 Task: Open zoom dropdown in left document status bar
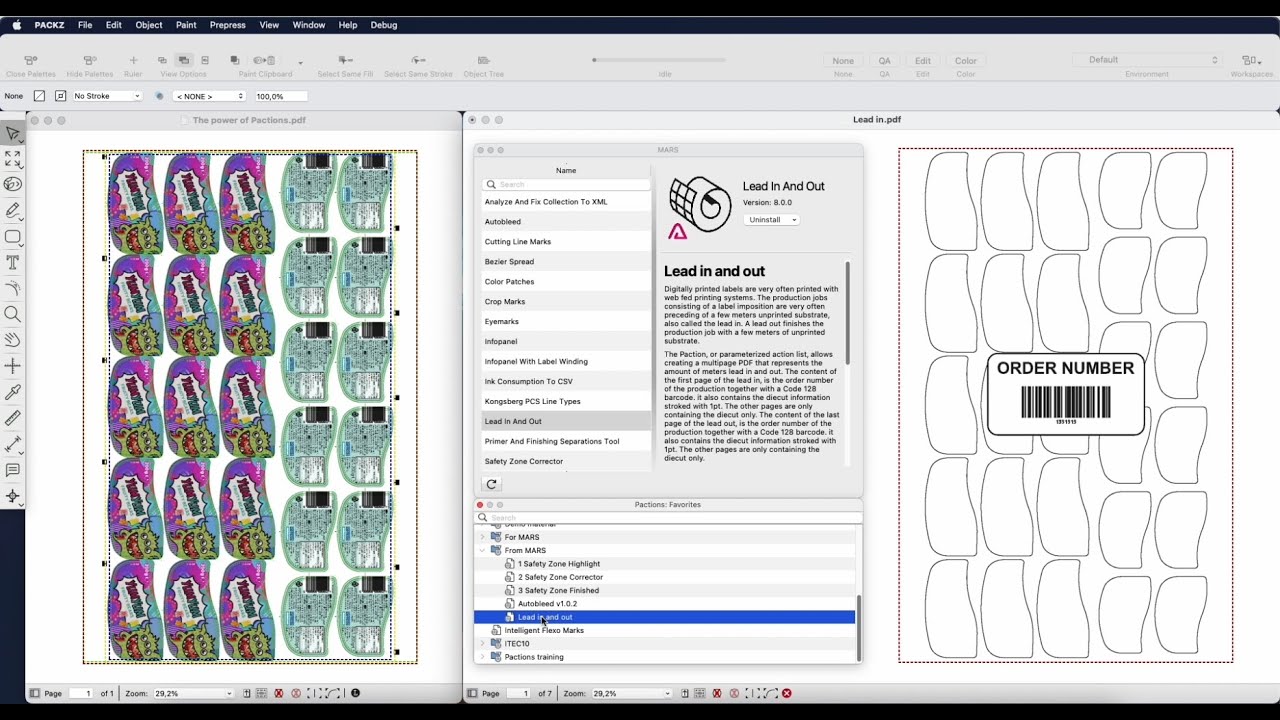coord(194,693)
